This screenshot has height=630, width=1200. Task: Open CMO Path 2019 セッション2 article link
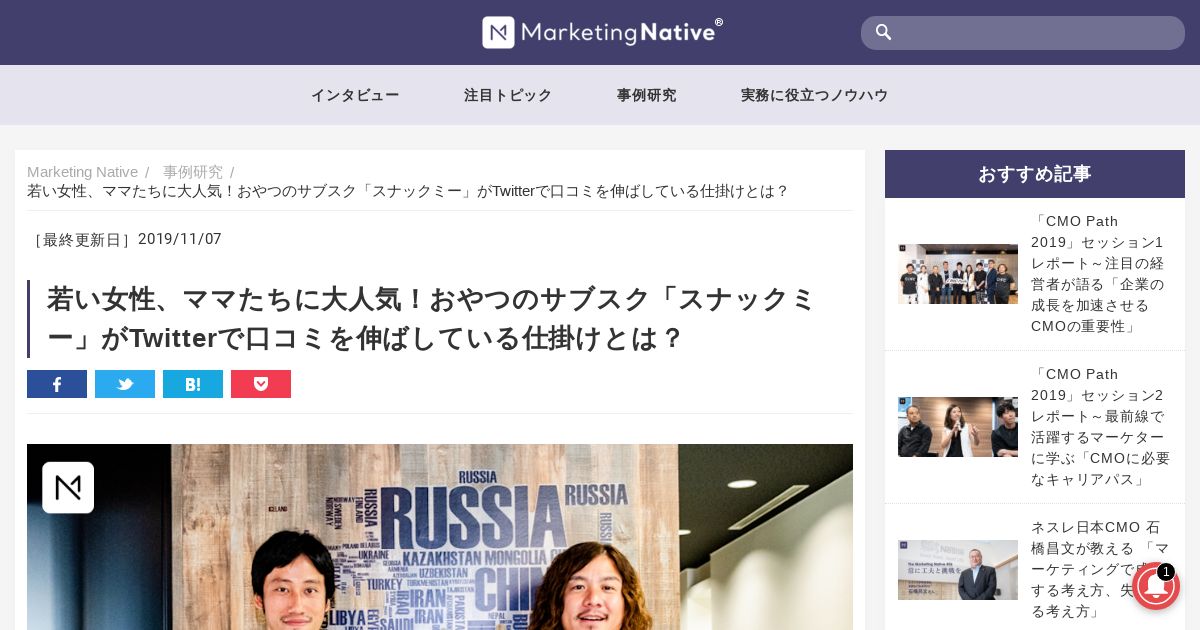pos(1100,427)
